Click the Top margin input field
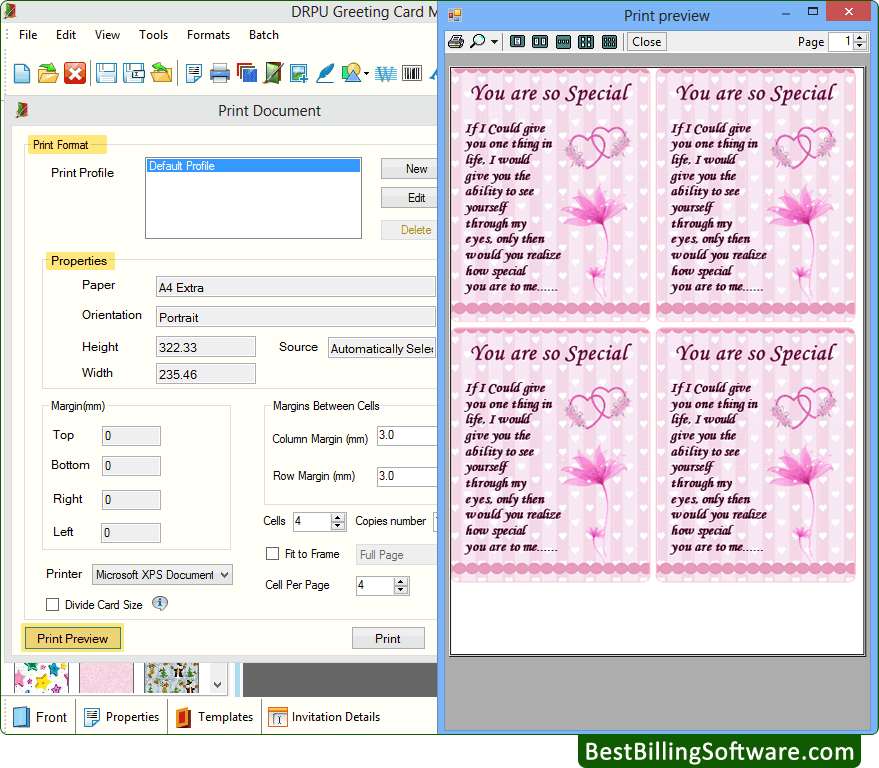This screenshot has width=879, height=768. pyautogui.click(x=131, y=436)
